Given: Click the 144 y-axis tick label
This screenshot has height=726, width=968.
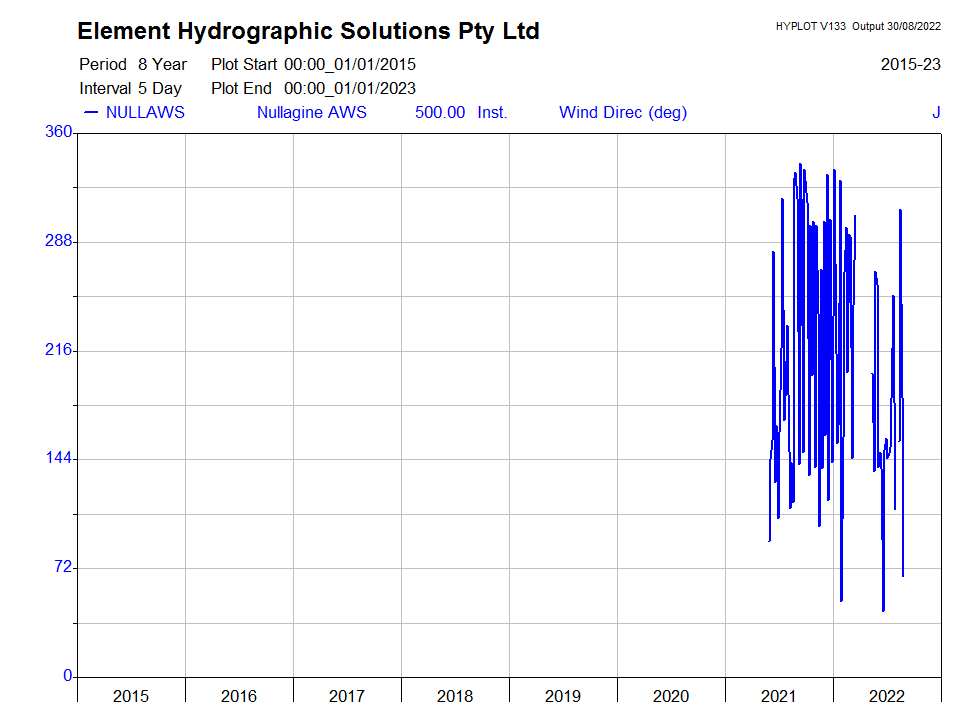Looking at the screenshot, I should [x=59, y=458].
